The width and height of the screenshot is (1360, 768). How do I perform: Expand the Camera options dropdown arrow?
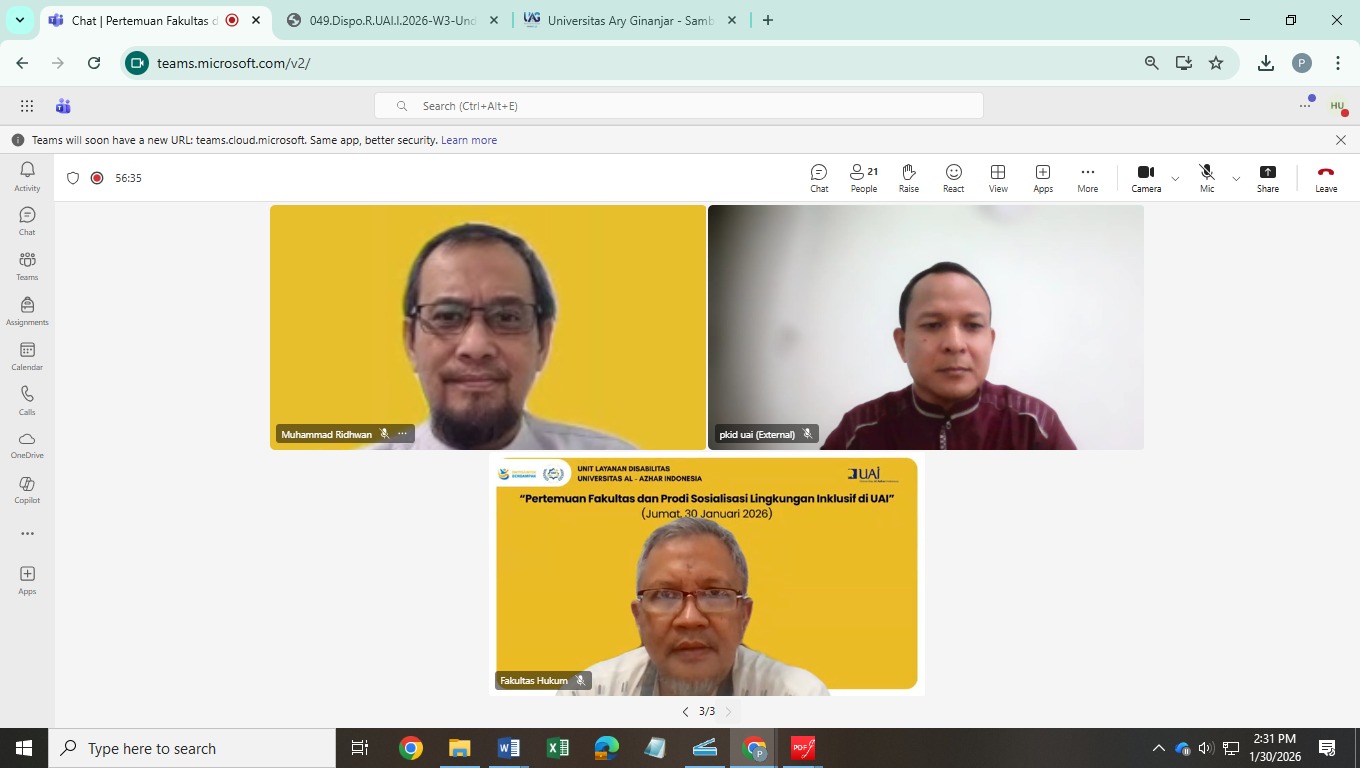click(x=1175, y=179)
